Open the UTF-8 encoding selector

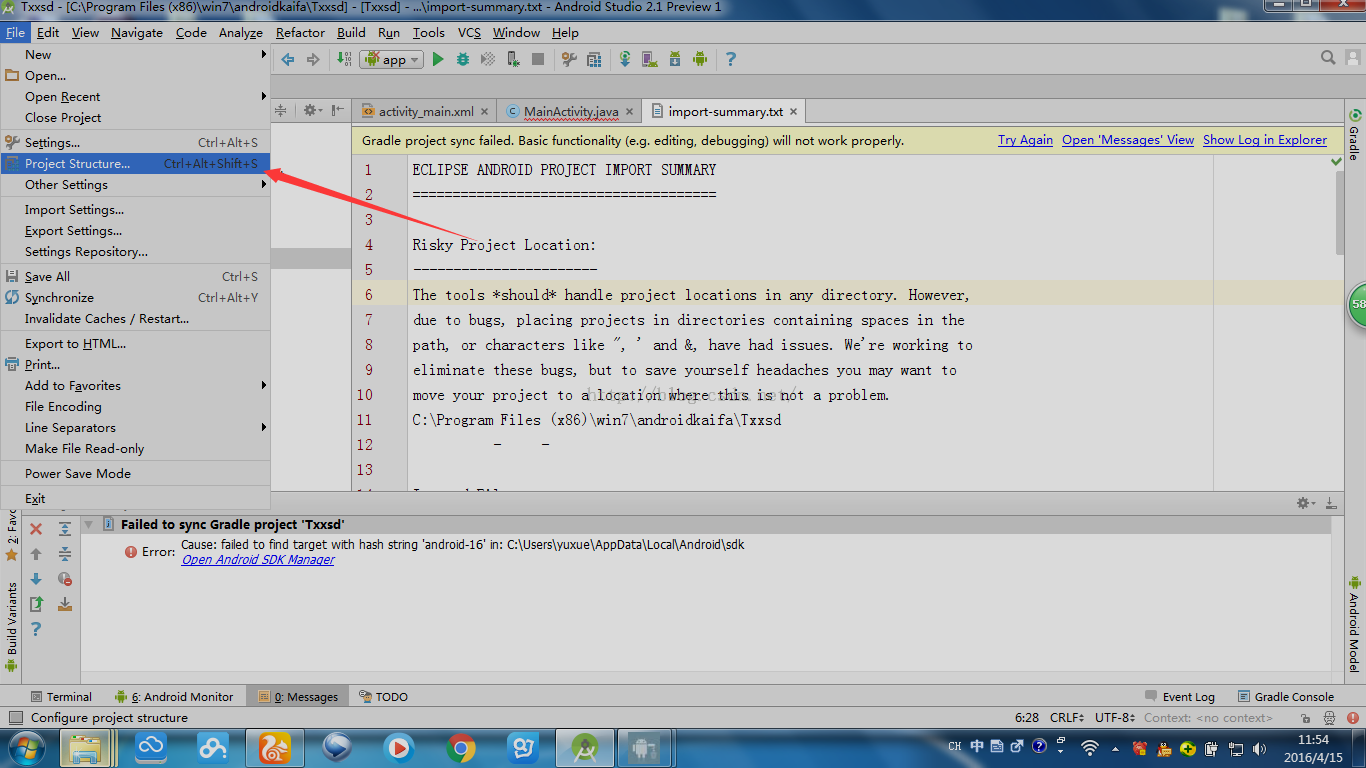[1115, 718]
